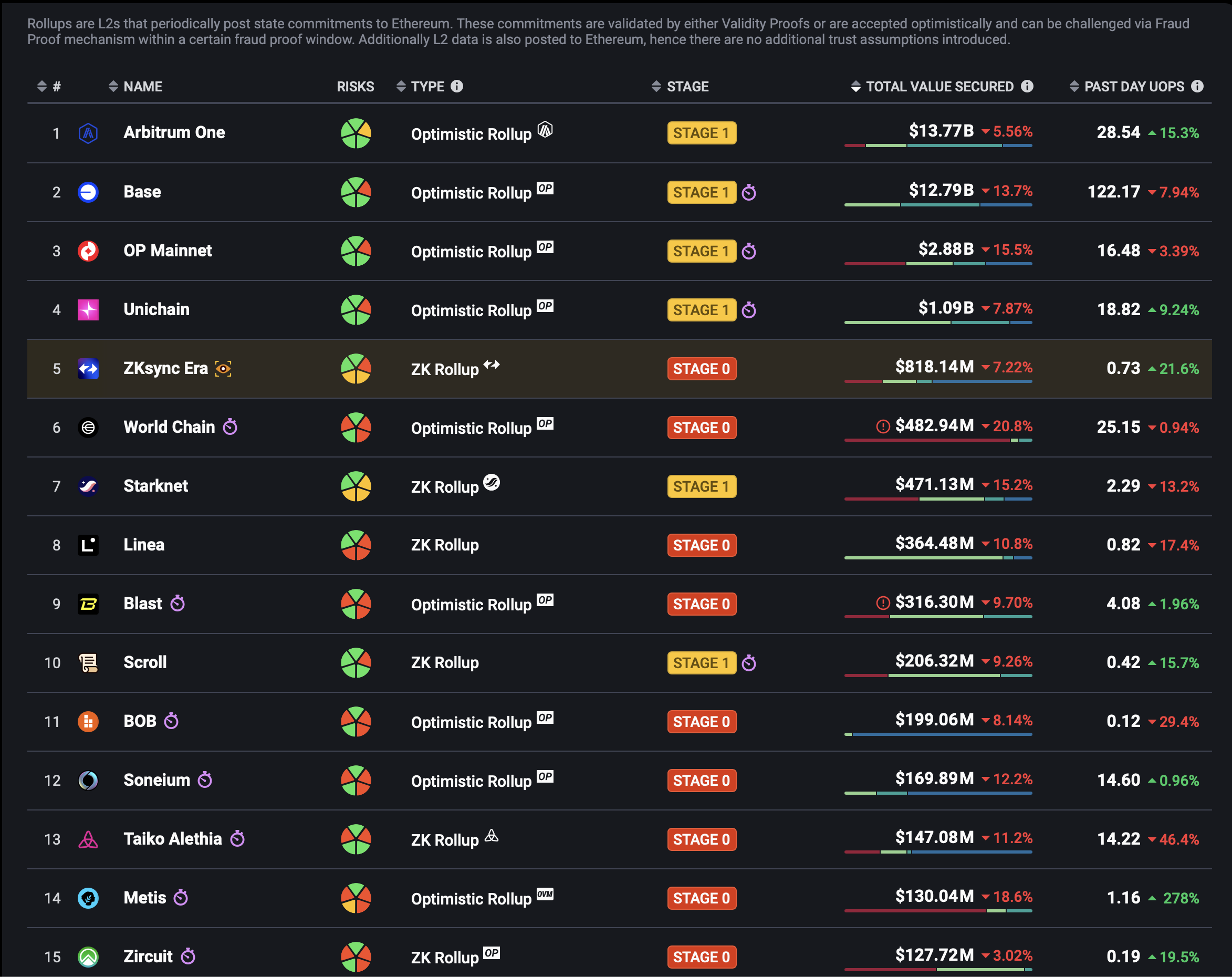Click the 14.60 UOPS value for Soneium
1232x977 pixels.
click(x=1119, y=781)
